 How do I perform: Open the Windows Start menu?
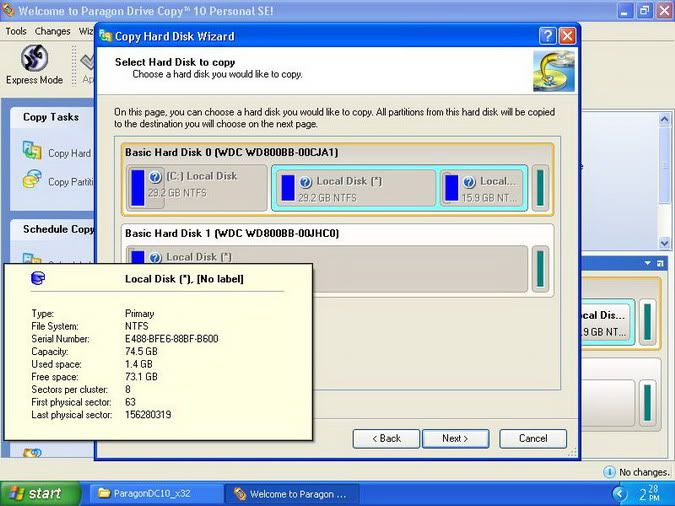pos(40,494)
